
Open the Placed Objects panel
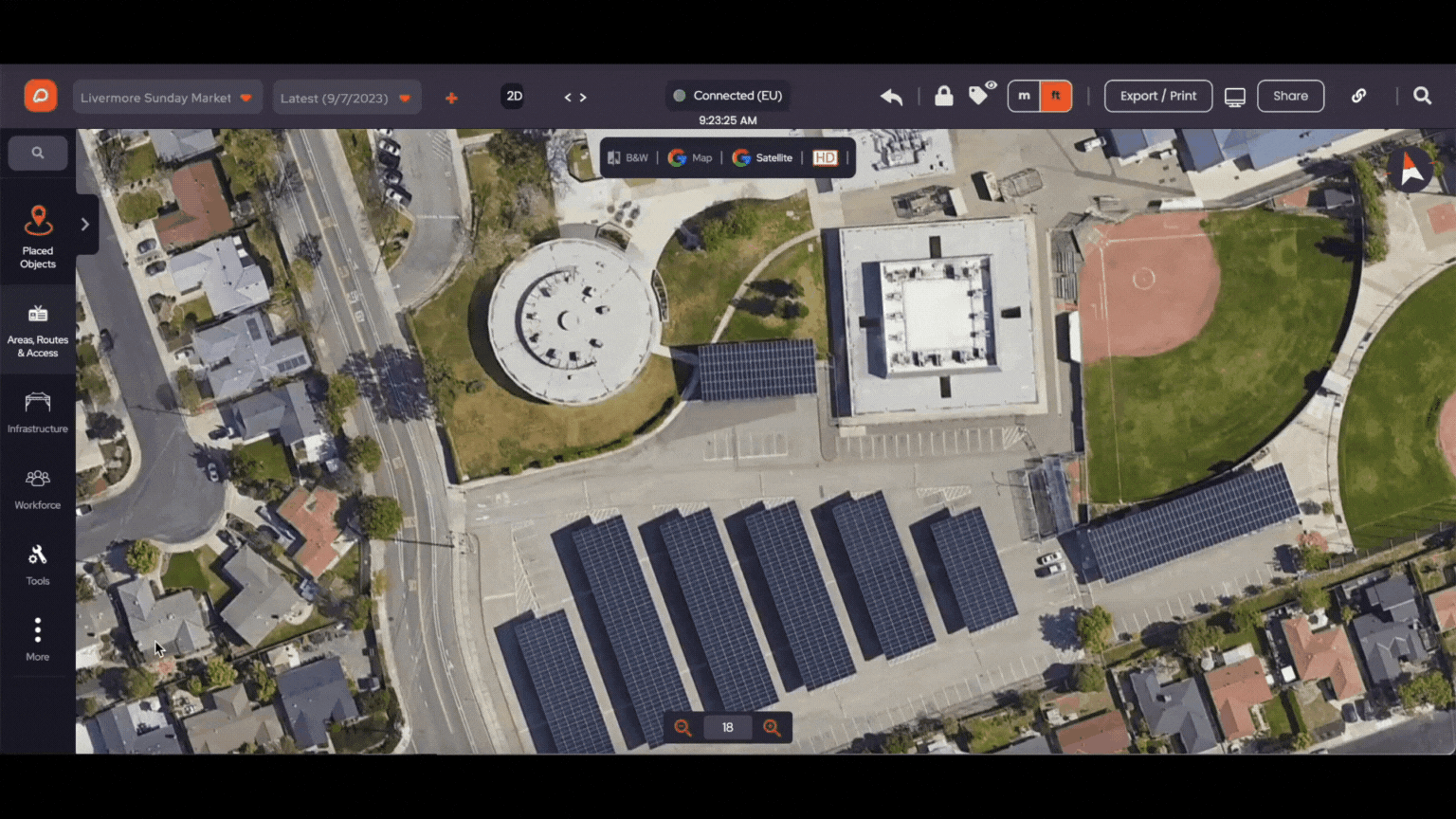(38, 237)
